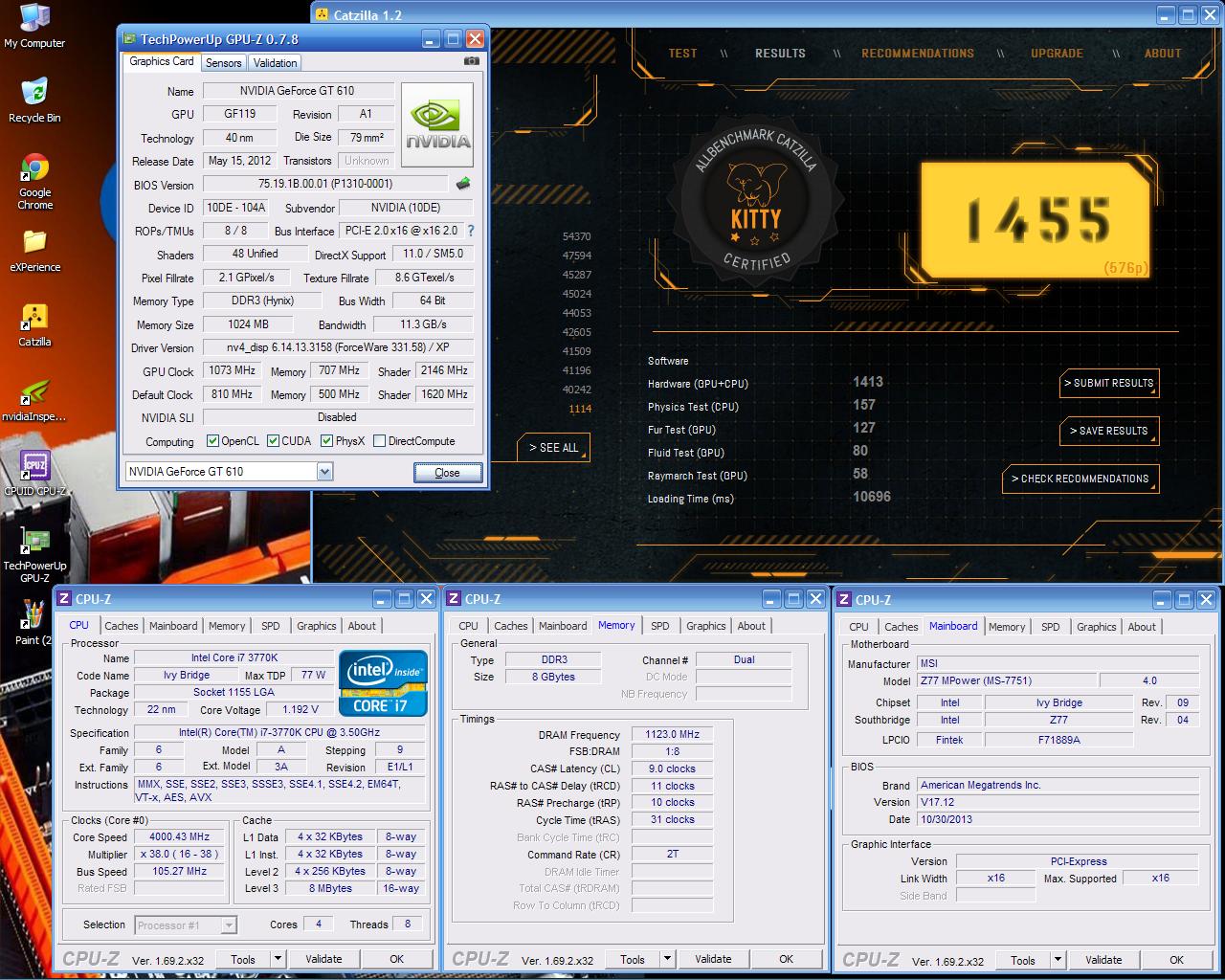Click the BIOS save chip icon

coord(463,184)
